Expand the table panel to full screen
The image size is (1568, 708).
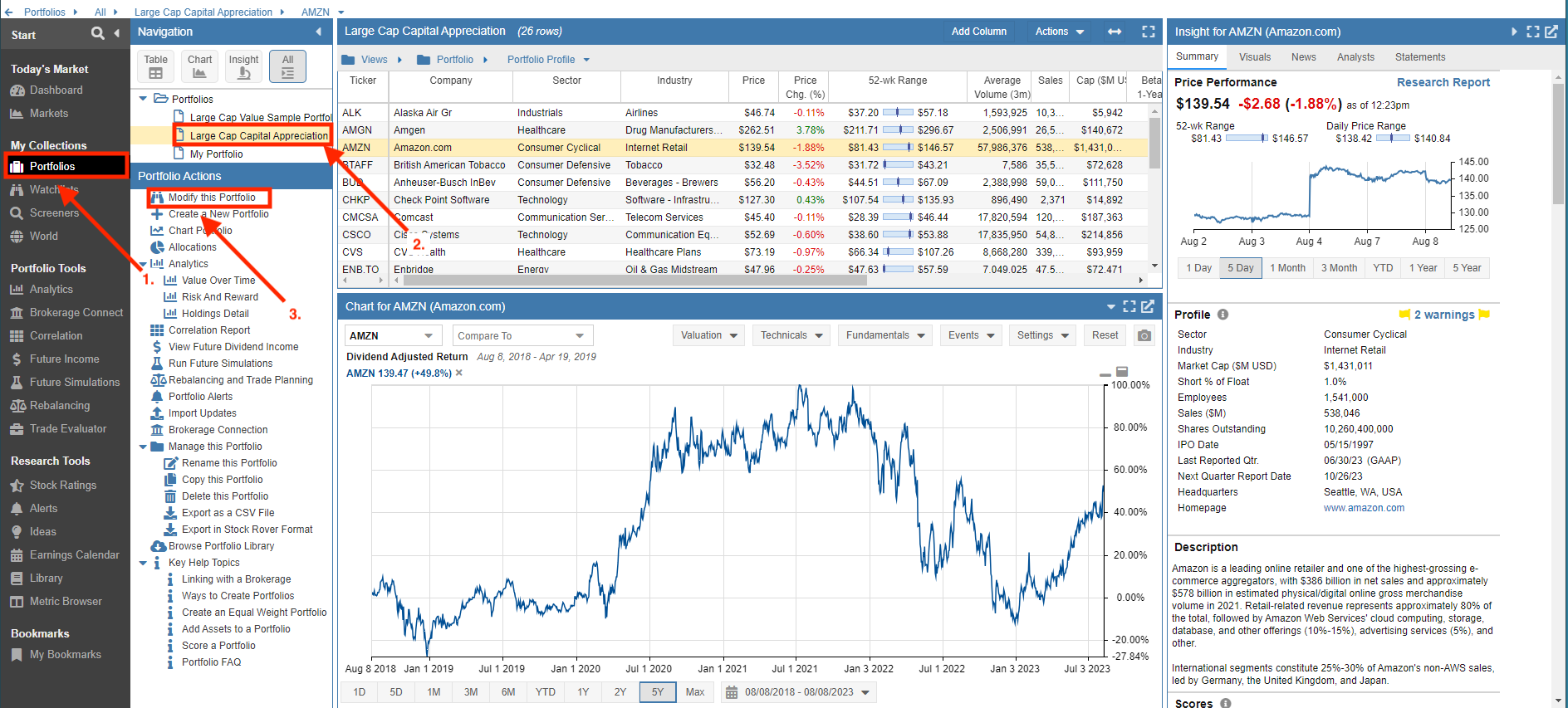point(1149,32)
